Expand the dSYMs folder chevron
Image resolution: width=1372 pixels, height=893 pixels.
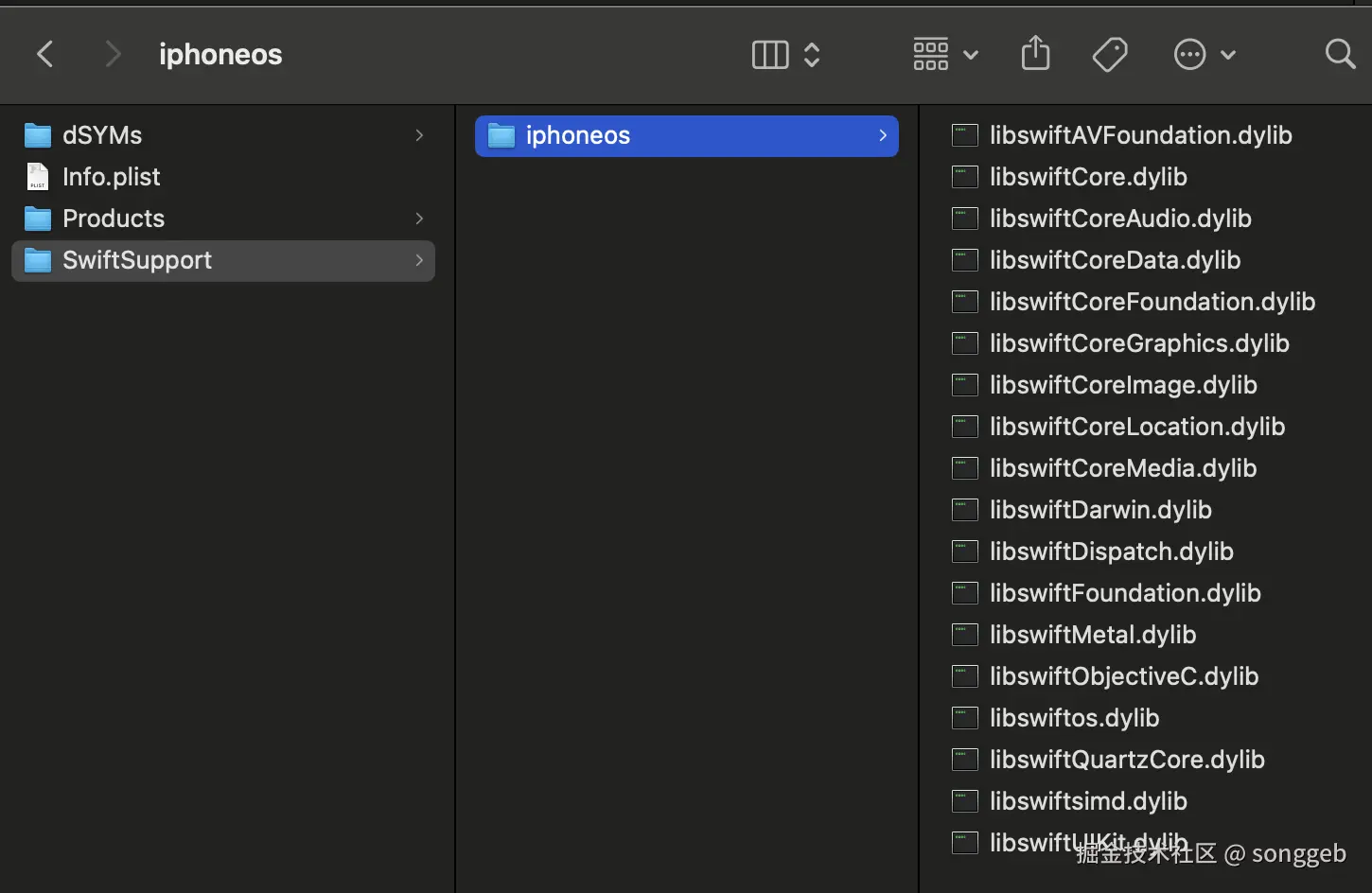(x=419, y=135)
